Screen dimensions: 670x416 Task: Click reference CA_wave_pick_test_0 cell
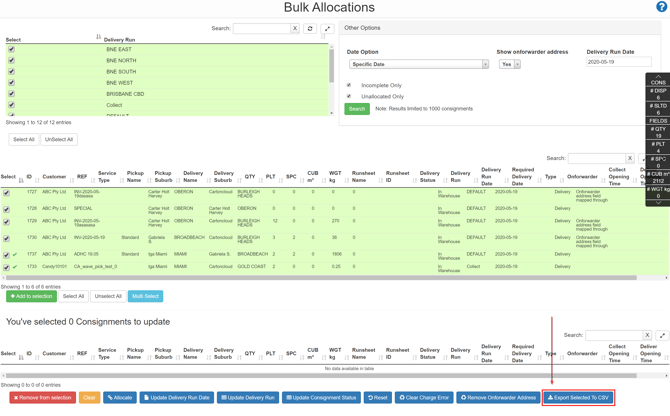96,267
